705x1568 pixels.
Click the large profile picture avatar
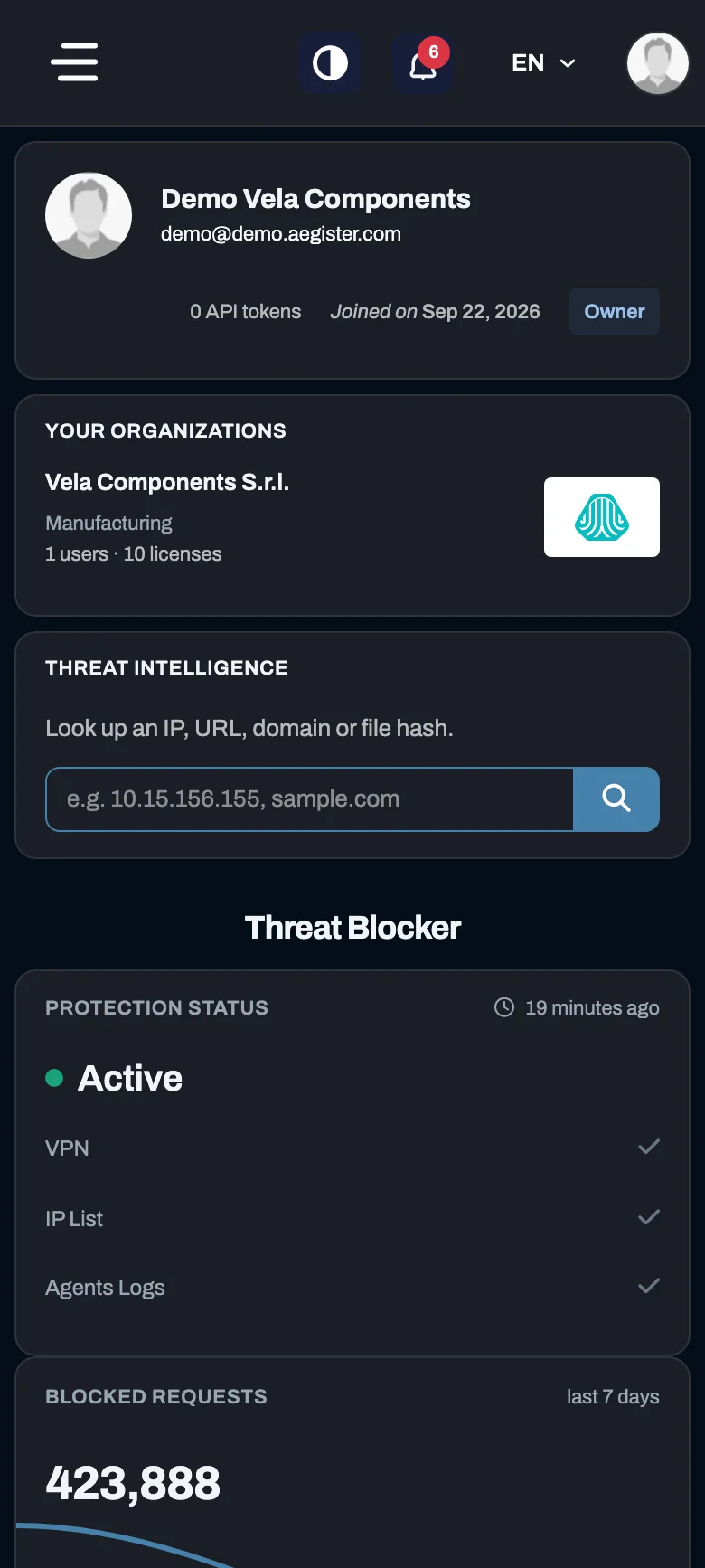pyautogui.click(x=89, y=215)
